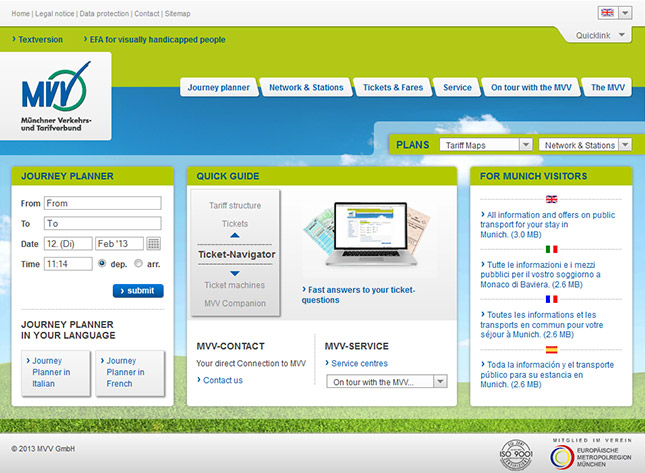
Task: Click the Home link in top bar
Action: (x=21, y=14)
